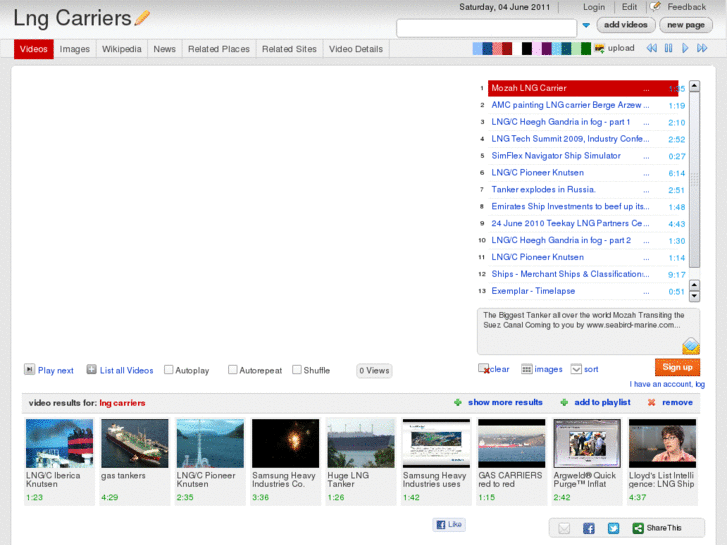Open the News tab

(165, 49)
